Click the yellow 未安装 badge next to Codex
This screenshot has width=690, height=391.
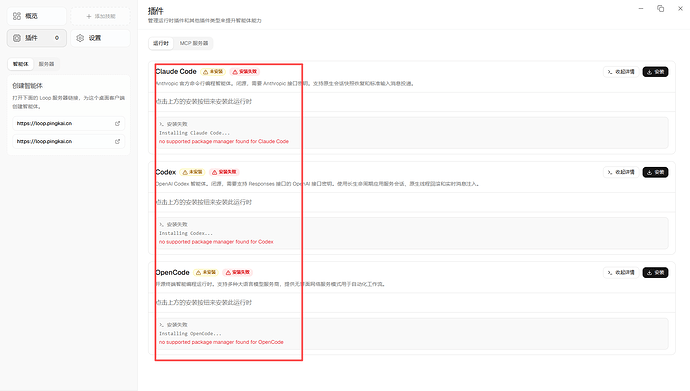pyautogui.click(x=192, y=172)
